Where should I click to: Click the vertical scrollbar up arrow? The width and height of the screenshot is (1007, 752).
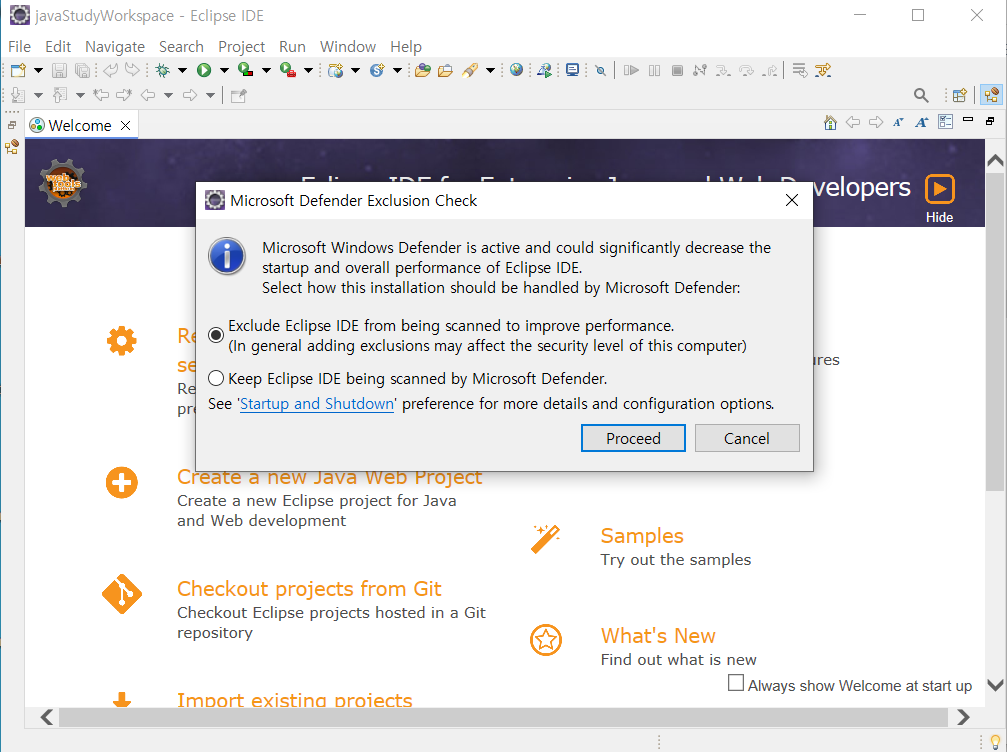995,160
